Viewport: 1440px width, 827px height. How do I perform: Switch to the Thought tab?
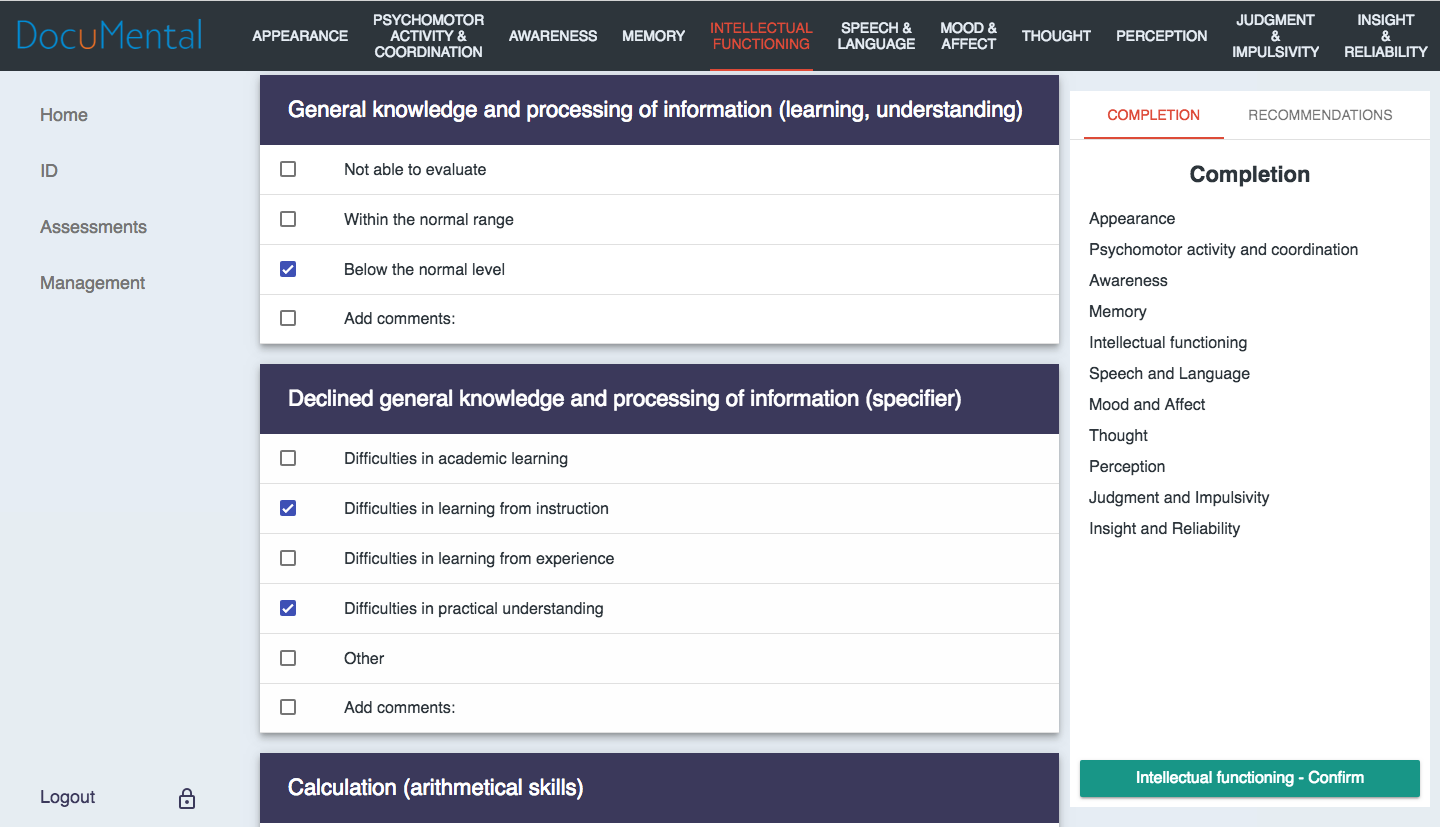1056,36
